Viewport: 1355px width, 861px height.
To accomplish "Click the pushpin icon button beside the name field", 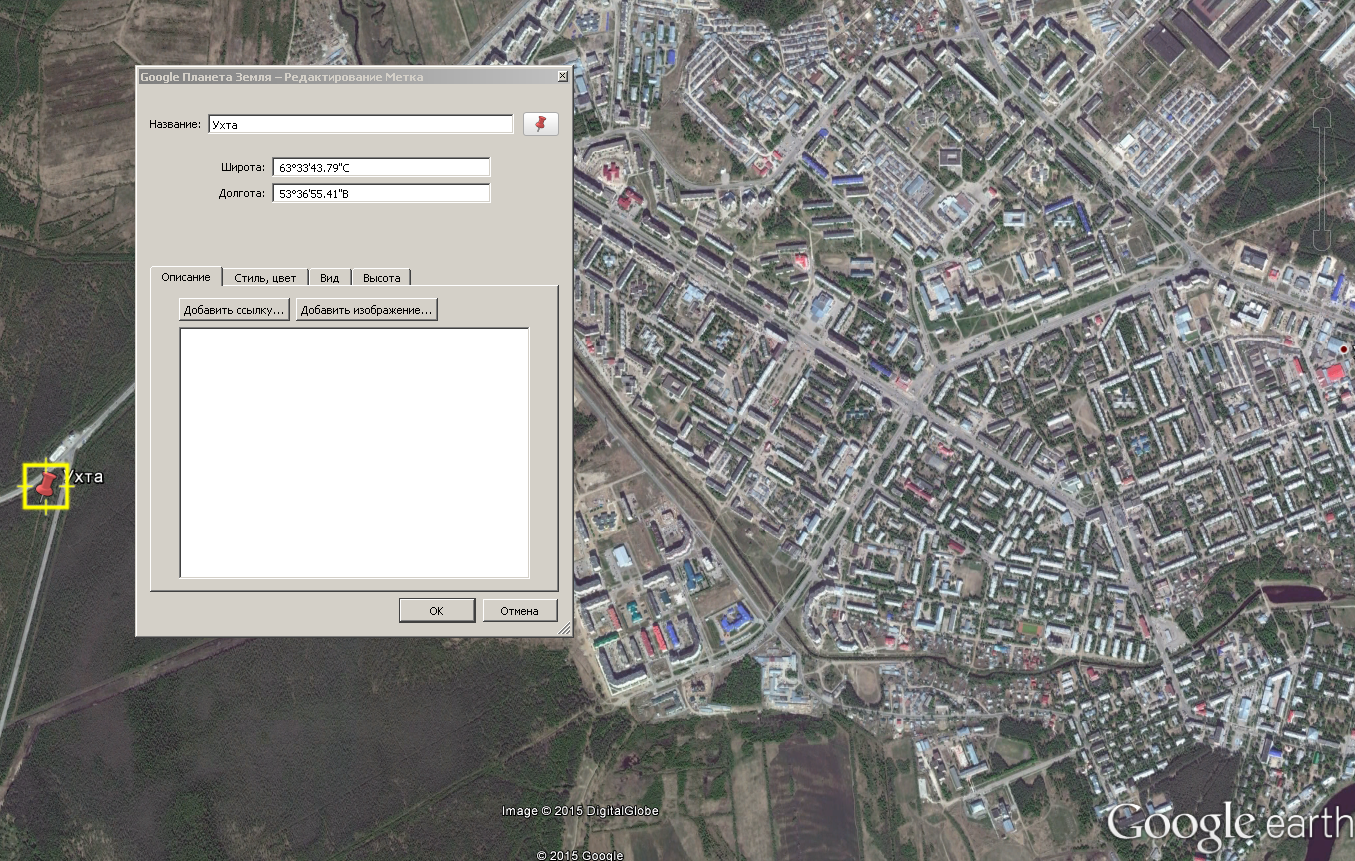I will click(541, 124).
